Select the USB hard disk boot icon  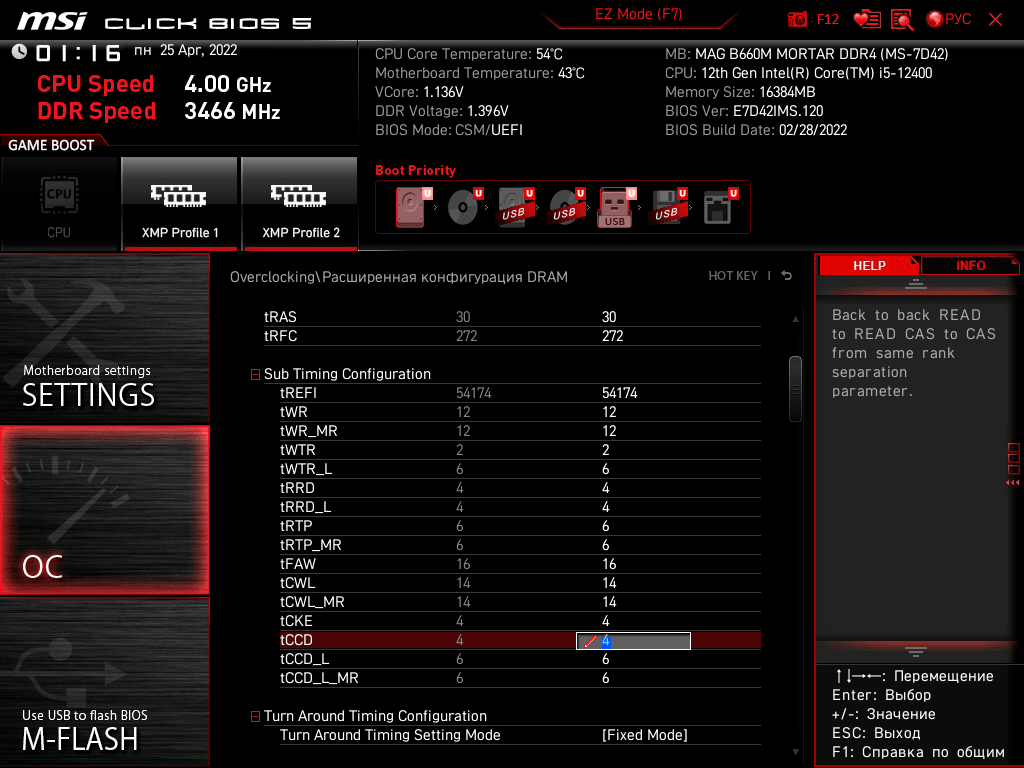[x=515, y=206]
